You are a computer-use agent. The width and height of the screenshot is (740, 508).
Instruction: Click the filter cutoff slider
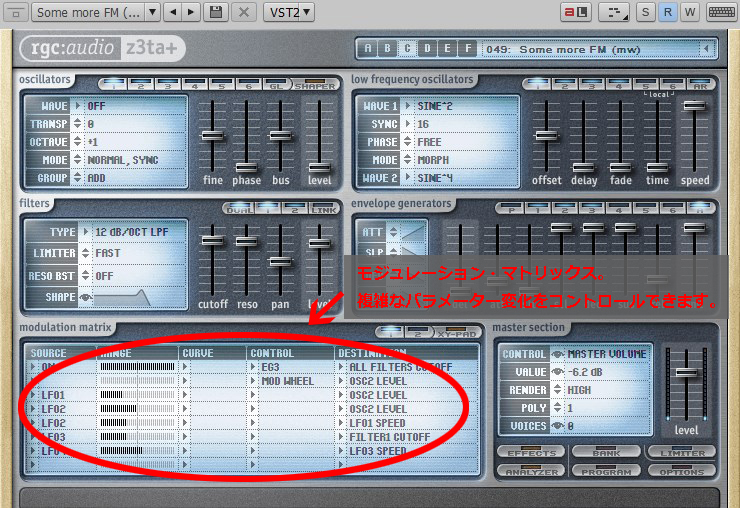click(212, 240)
